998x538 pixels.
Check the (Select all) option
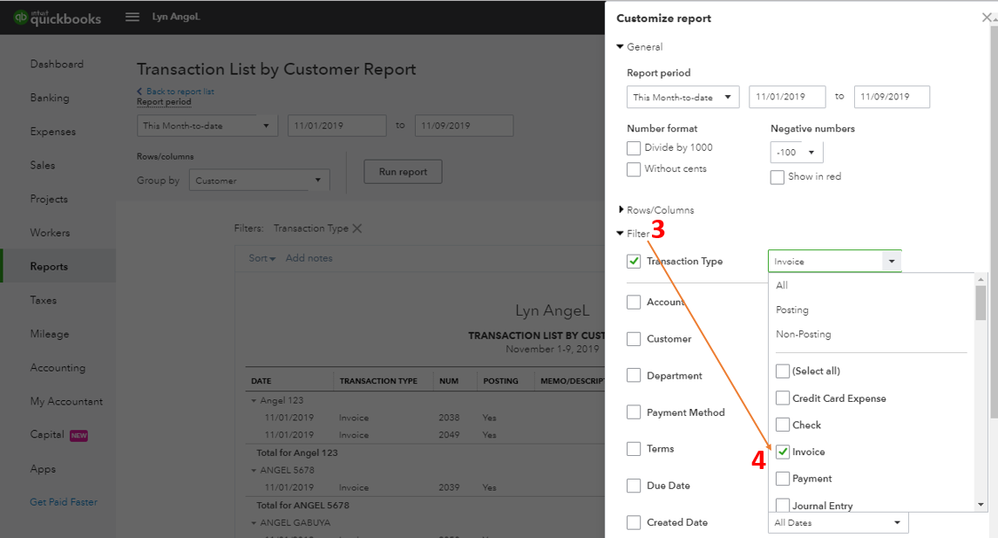pos(783,371)
